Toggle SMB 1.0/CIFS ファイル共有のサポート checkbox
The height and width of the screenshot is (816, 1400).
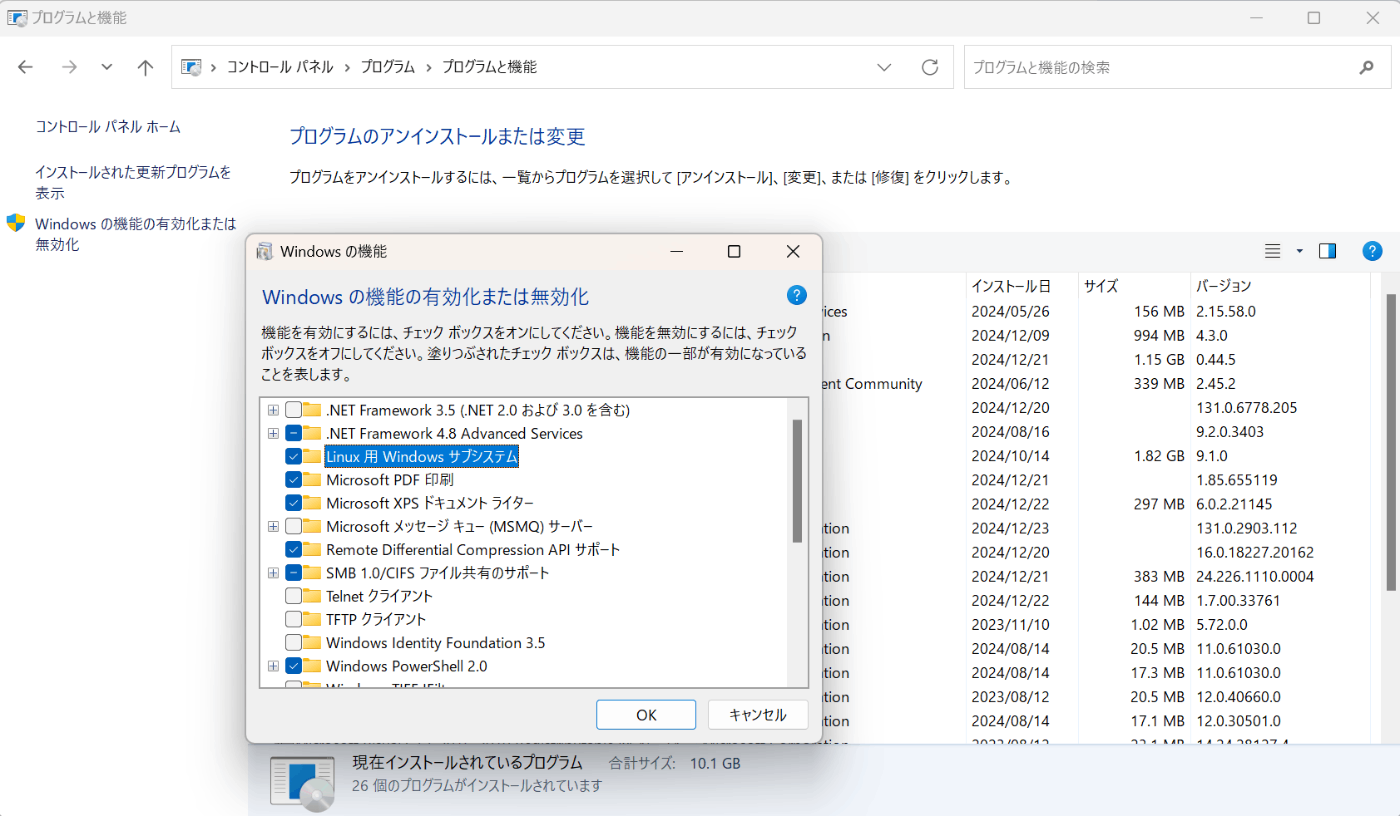pos(293,573)
